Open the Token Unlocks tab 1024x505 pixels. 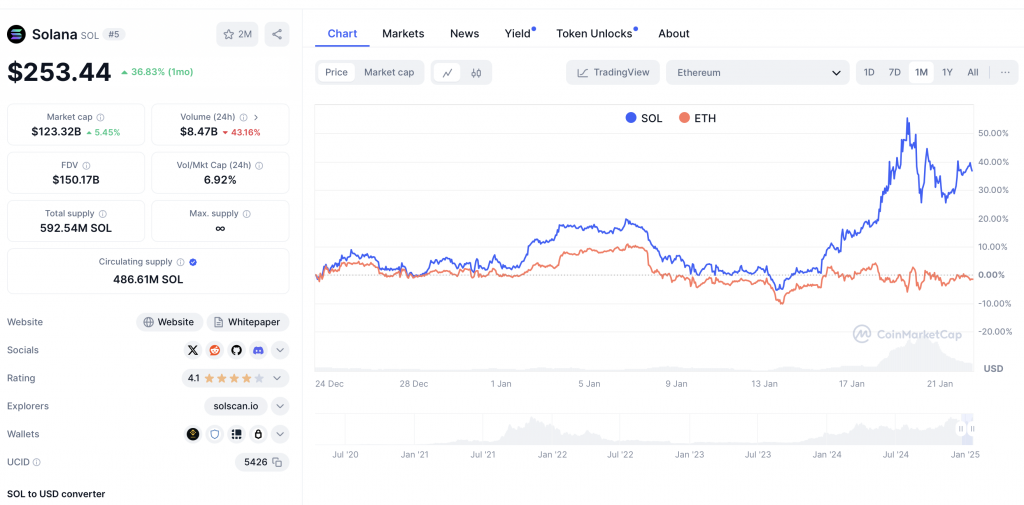594,33
